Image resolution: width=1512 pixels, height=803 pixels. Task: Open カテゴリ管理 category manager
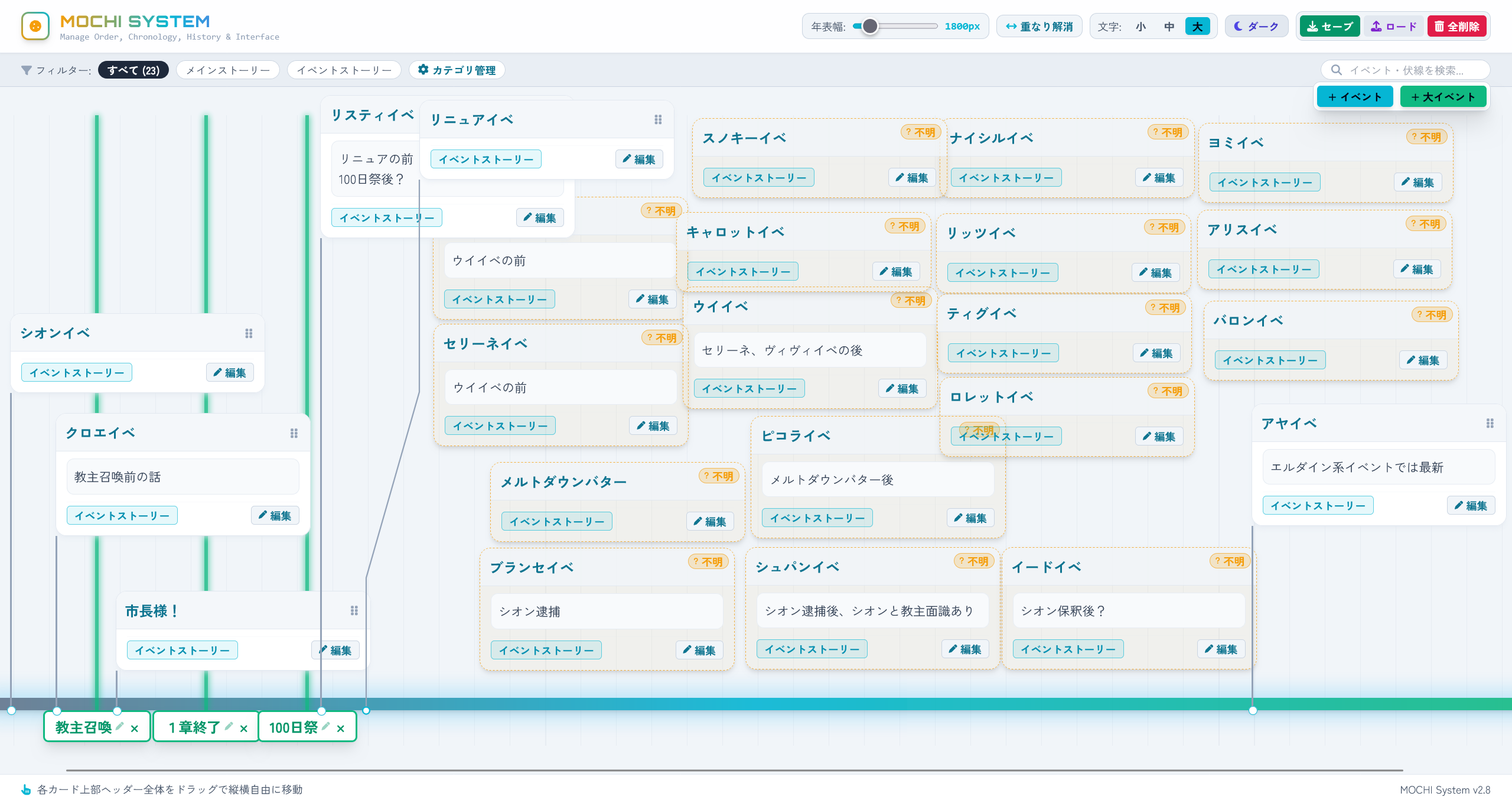[457, 70]
